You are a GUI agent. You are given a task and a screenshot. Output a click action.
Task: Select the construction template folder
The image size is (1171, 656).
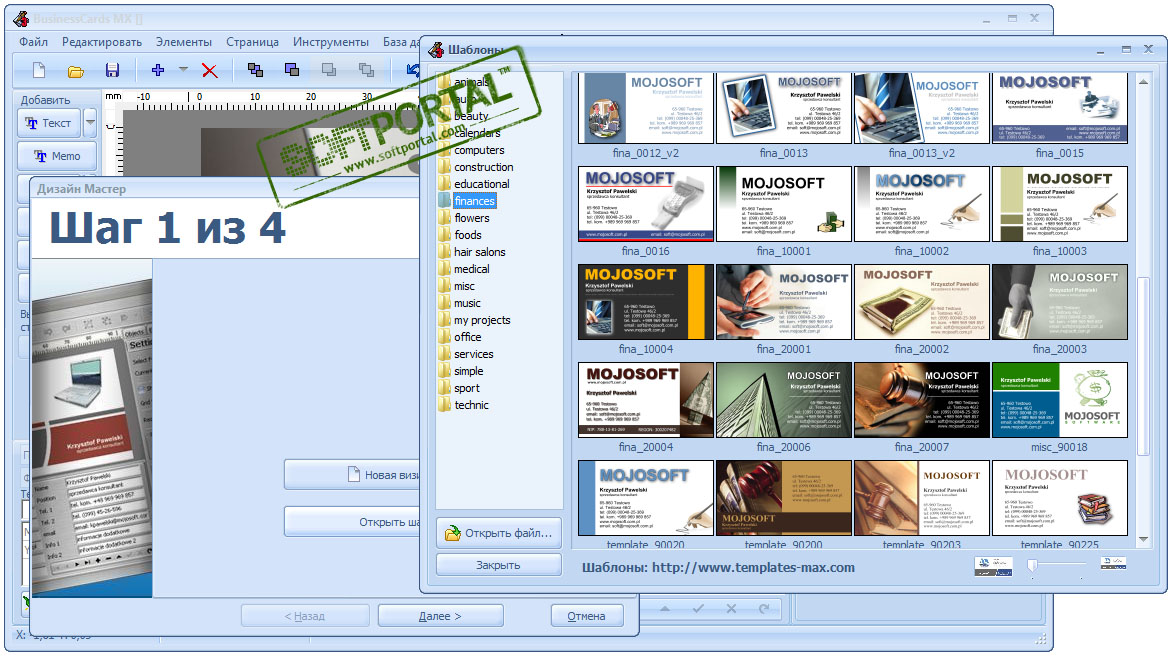(x=483, y=167)
